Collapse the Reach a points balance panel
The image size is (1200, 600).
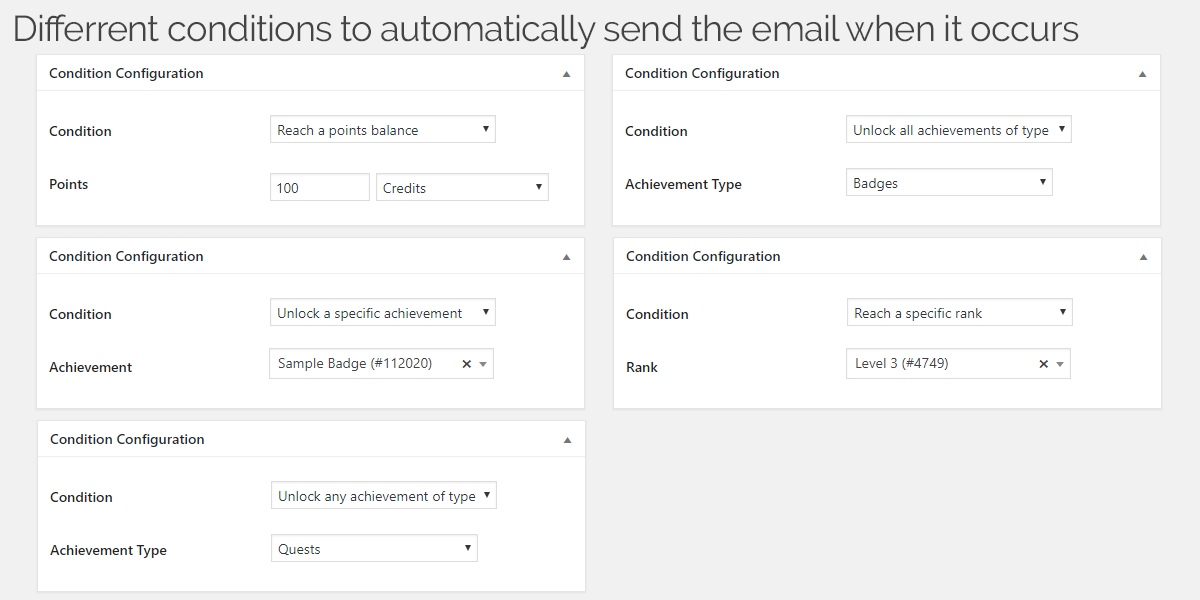coord(566,74)
